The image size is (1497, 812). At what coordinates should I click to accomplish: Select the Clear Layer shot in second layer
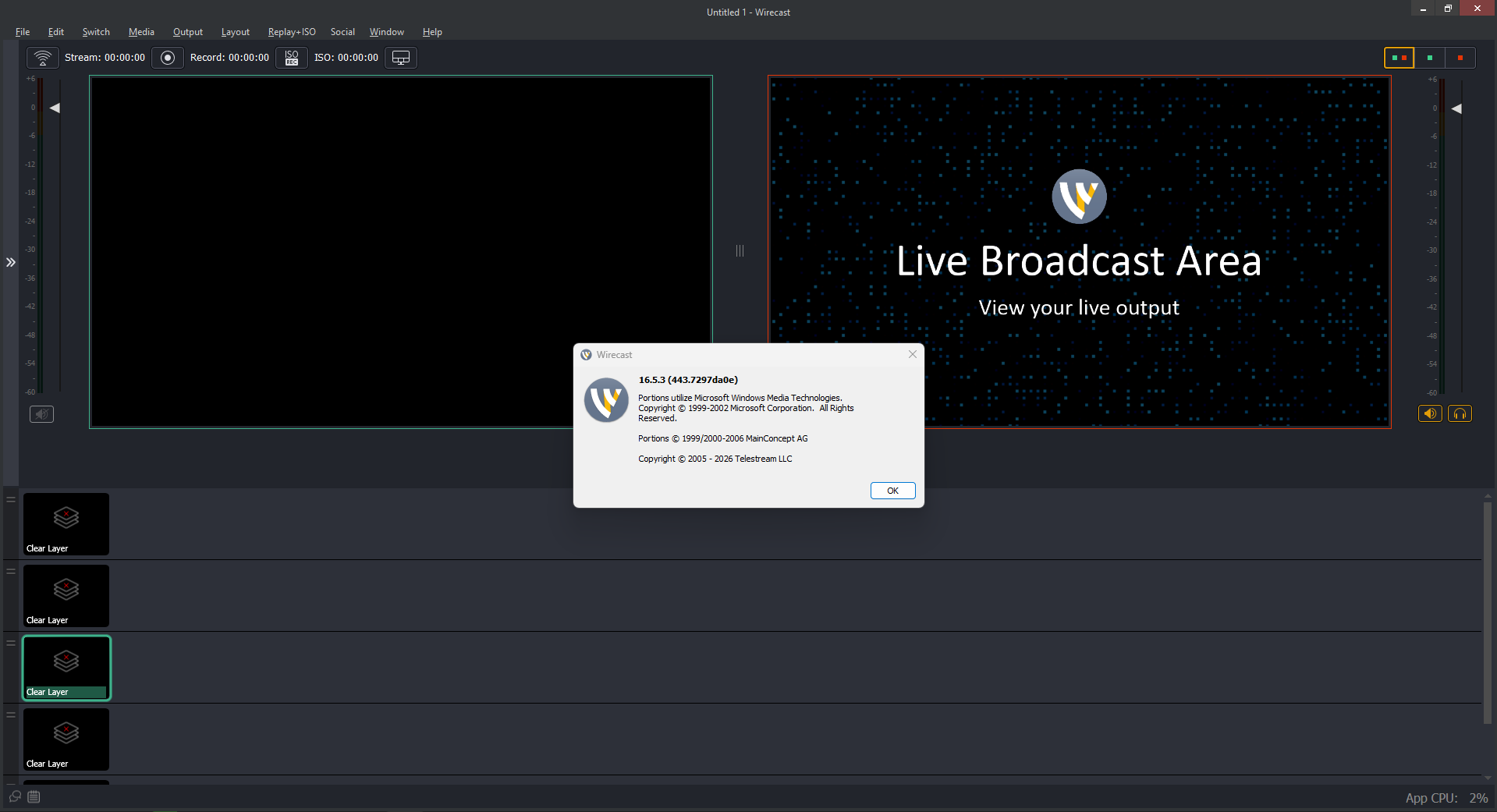[x=66, y=596]
